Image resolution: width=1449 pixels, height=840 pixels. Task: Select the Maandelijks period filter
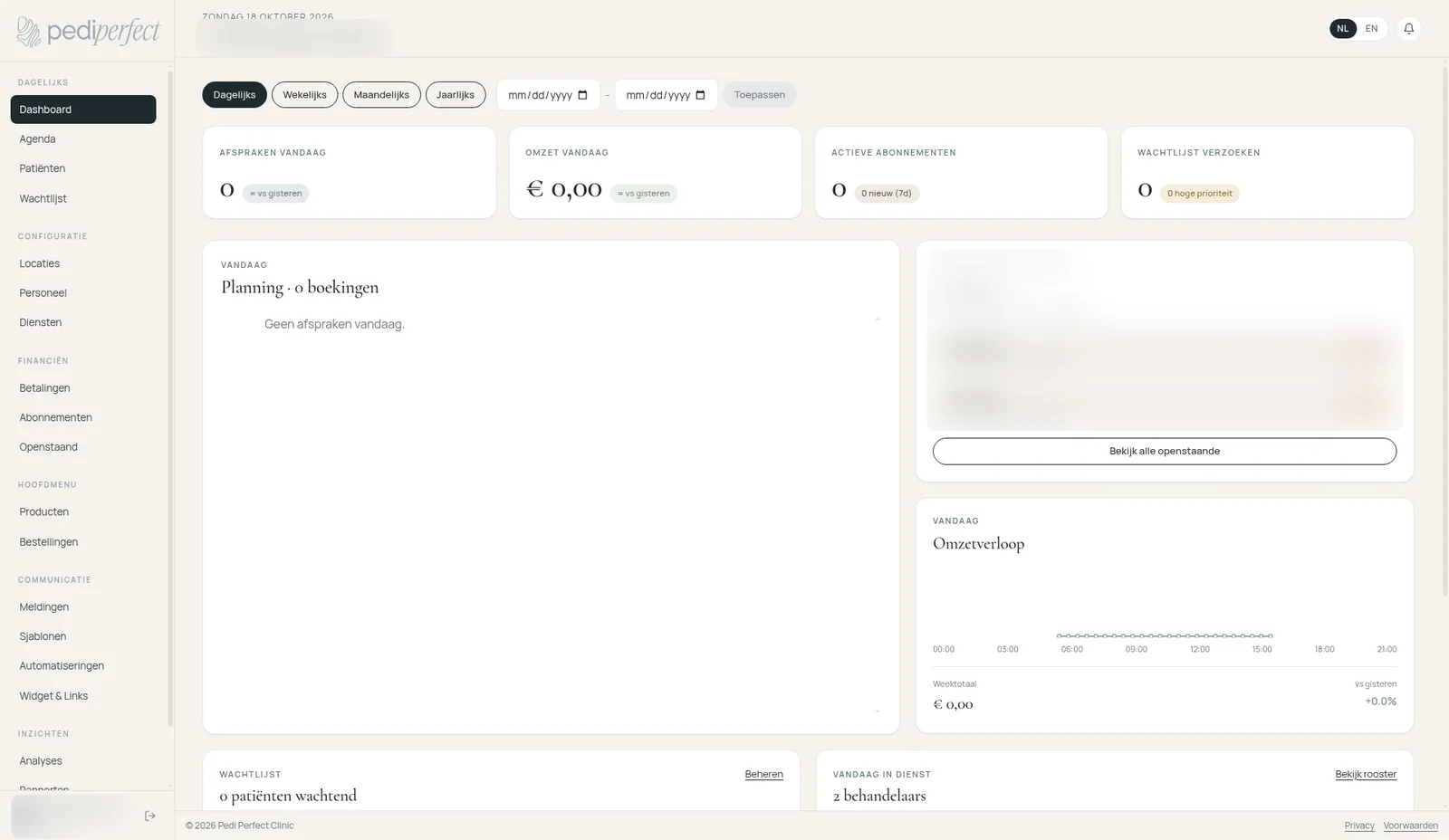[x=381, y=95]
